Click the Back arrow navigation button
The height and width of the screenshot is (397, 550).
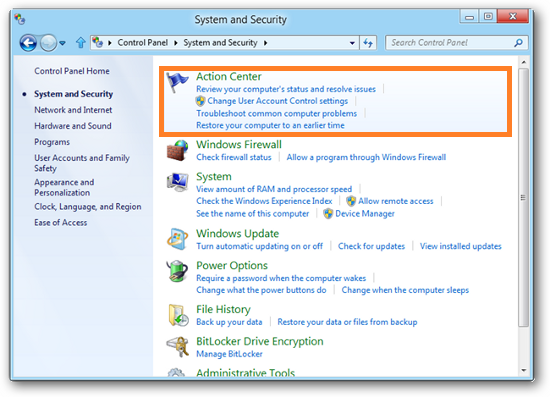pos(28,43)
